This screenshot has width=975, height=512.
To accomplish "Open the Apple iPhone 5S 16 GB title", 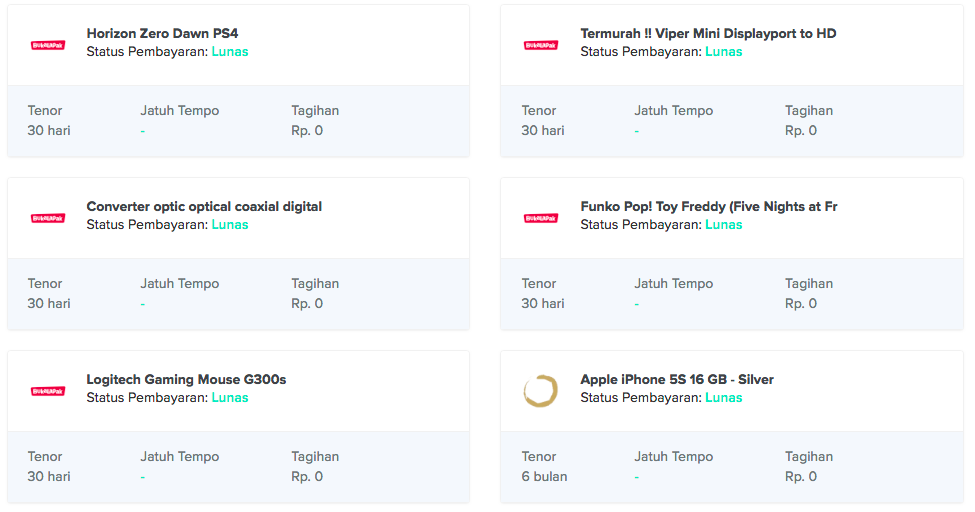I will pos(676,380).
